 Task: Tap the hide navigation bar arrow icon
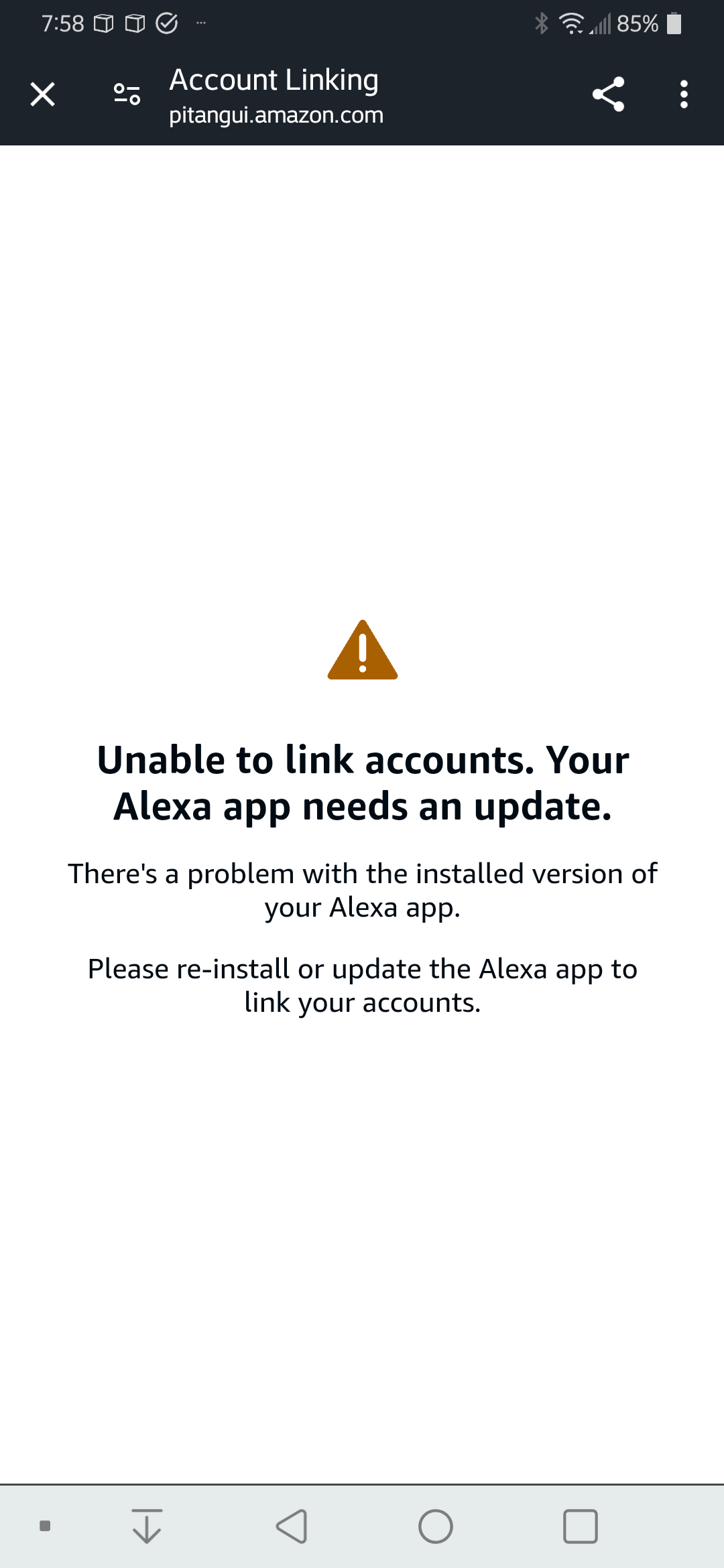click(x=147, y=1526)
